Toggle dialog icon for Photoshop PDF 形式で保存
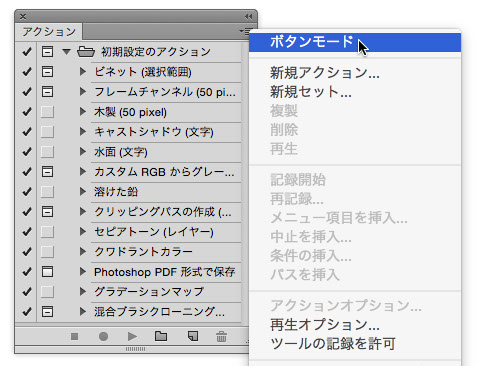Viewport: 482px width, 366px height. click(x=47, y=272)
